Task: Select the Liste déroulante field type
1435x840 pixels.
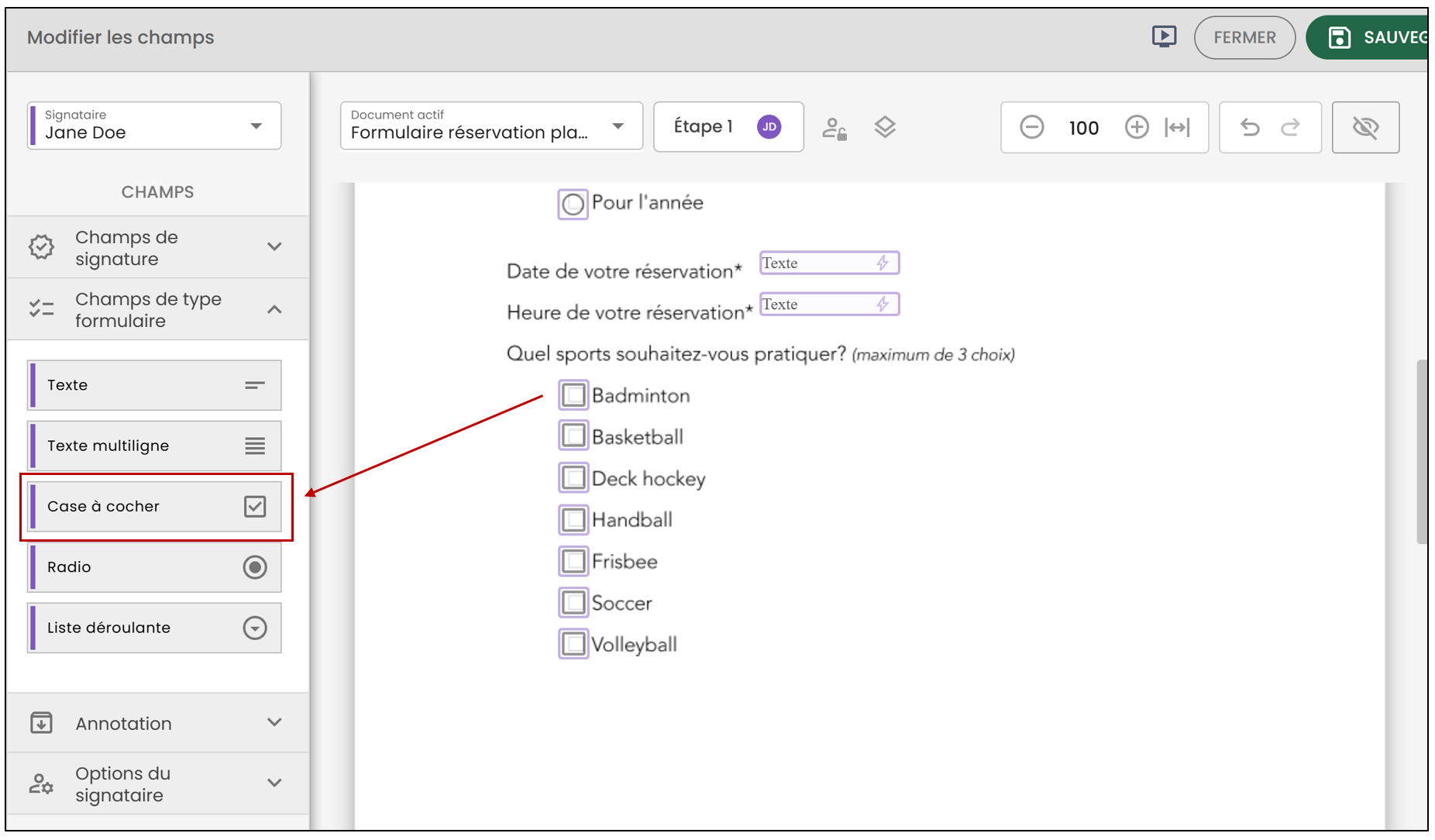Action: click(x=154, y=628)
